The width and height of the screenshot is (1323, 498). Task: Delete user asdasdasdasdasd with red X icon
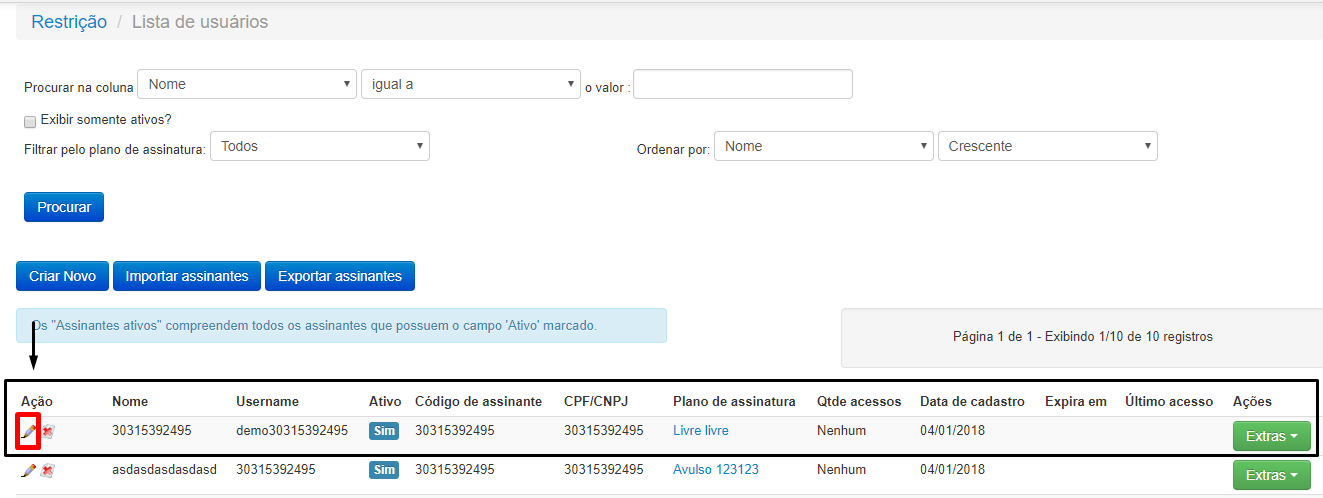(48, 470)
